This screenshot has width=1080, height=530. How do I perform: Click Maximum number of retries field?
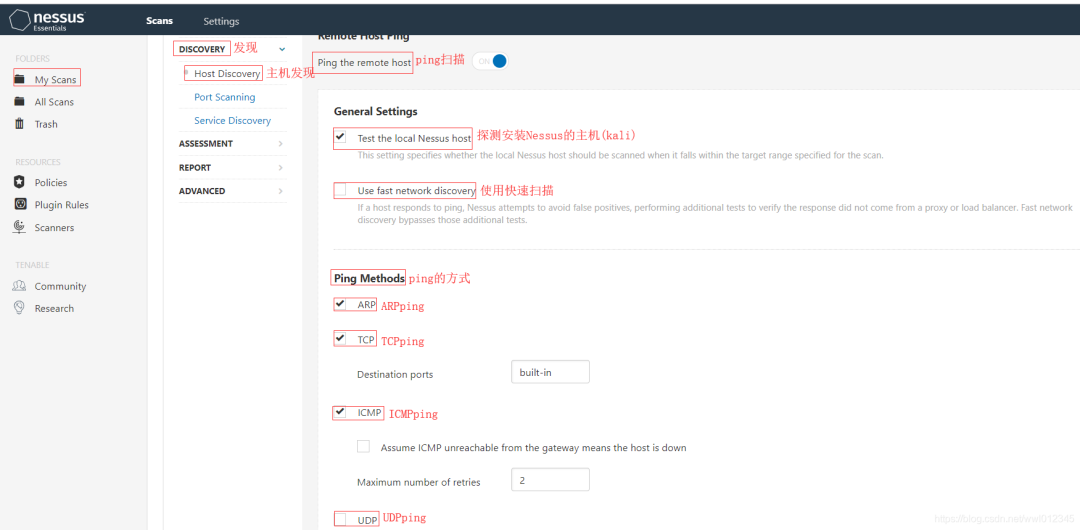coord(550,480)
